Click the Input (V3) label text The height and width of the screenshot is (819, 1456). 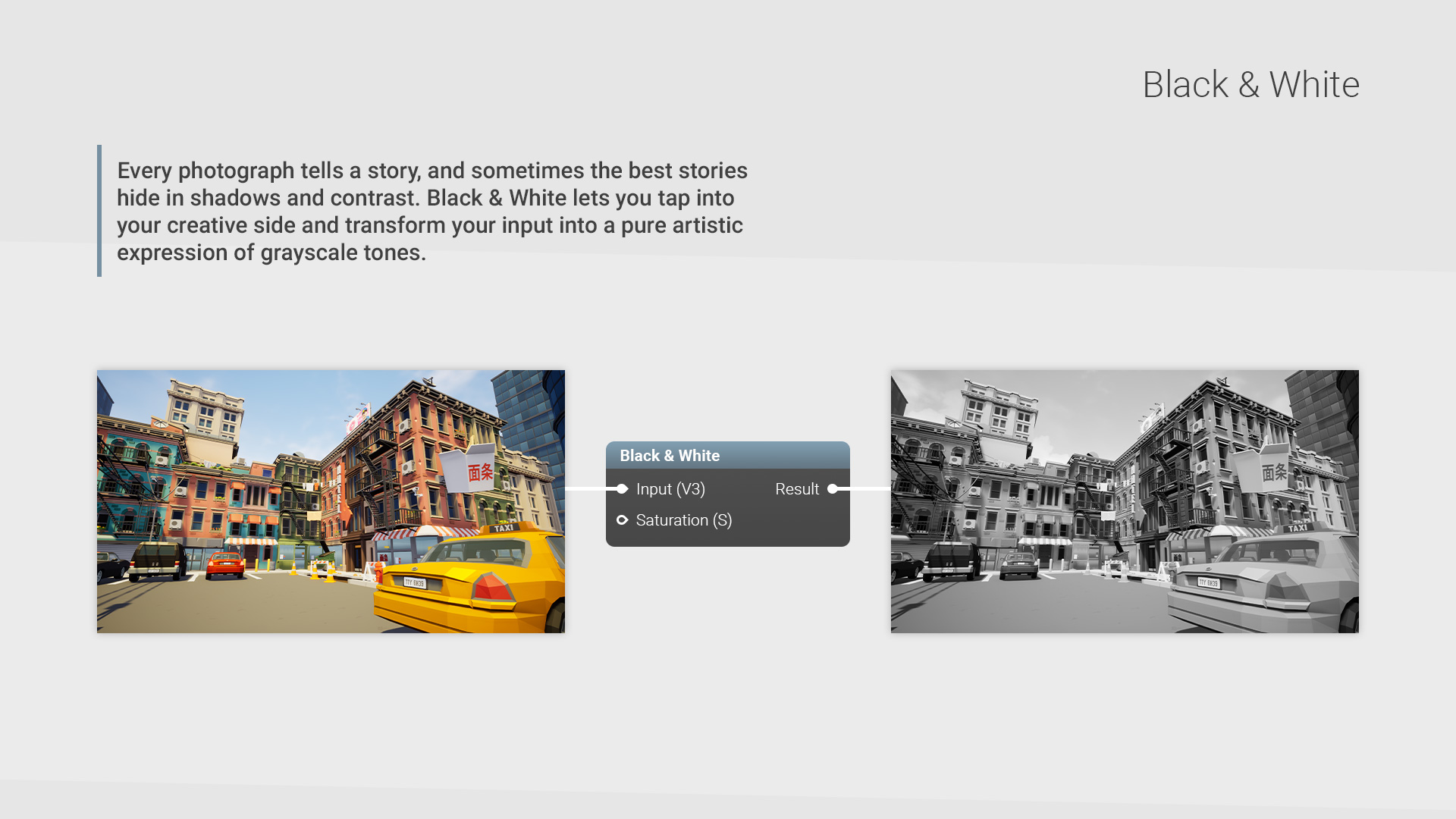[x=670, y=489]
